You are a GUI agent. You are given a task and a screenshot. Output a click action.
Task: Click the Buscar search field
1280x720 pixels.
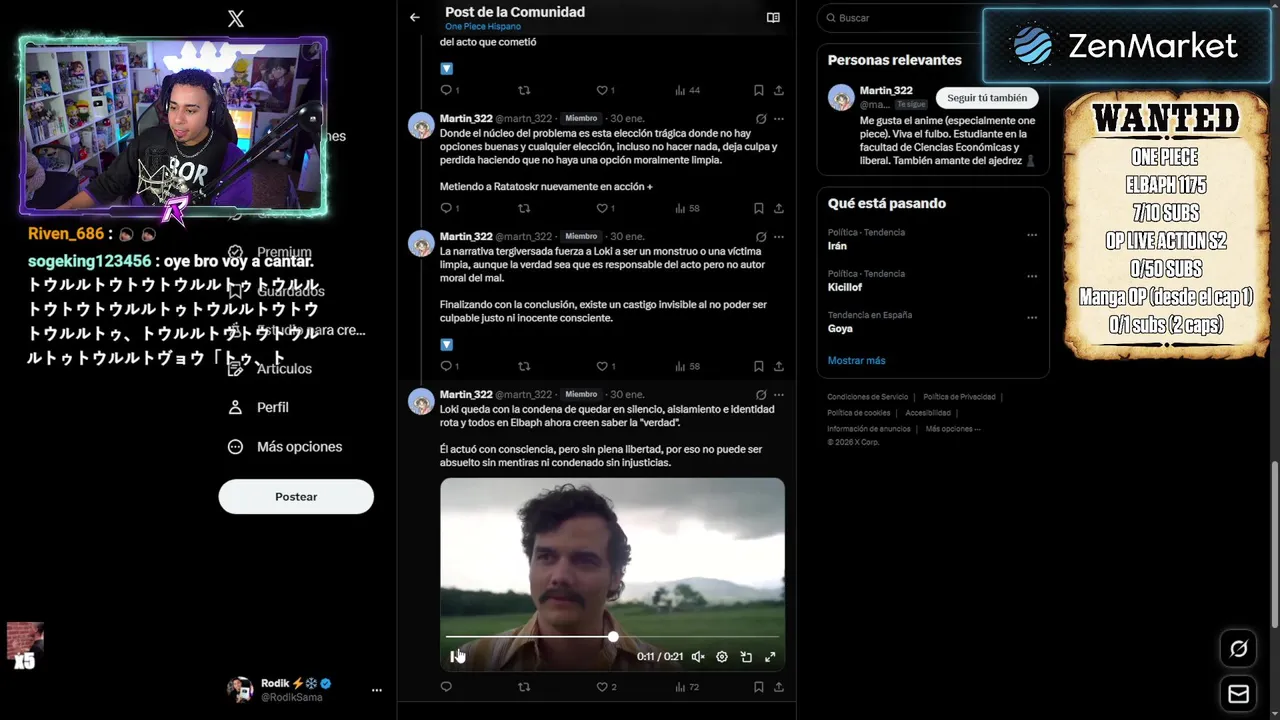[900, 18]
